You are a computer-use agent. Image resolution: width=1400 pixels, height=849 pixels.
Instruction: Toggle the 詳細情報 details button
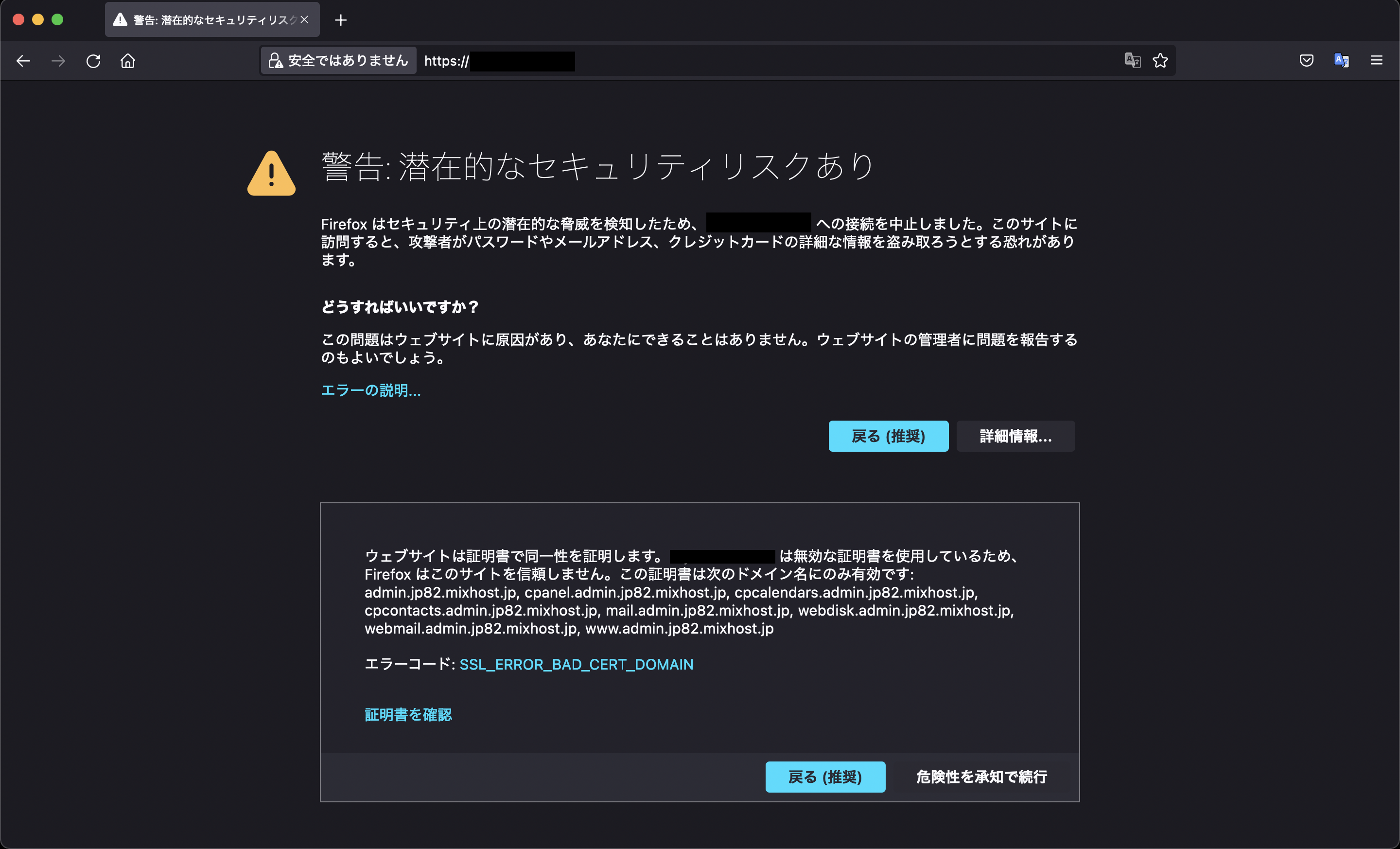click(x=1015, y=436)
